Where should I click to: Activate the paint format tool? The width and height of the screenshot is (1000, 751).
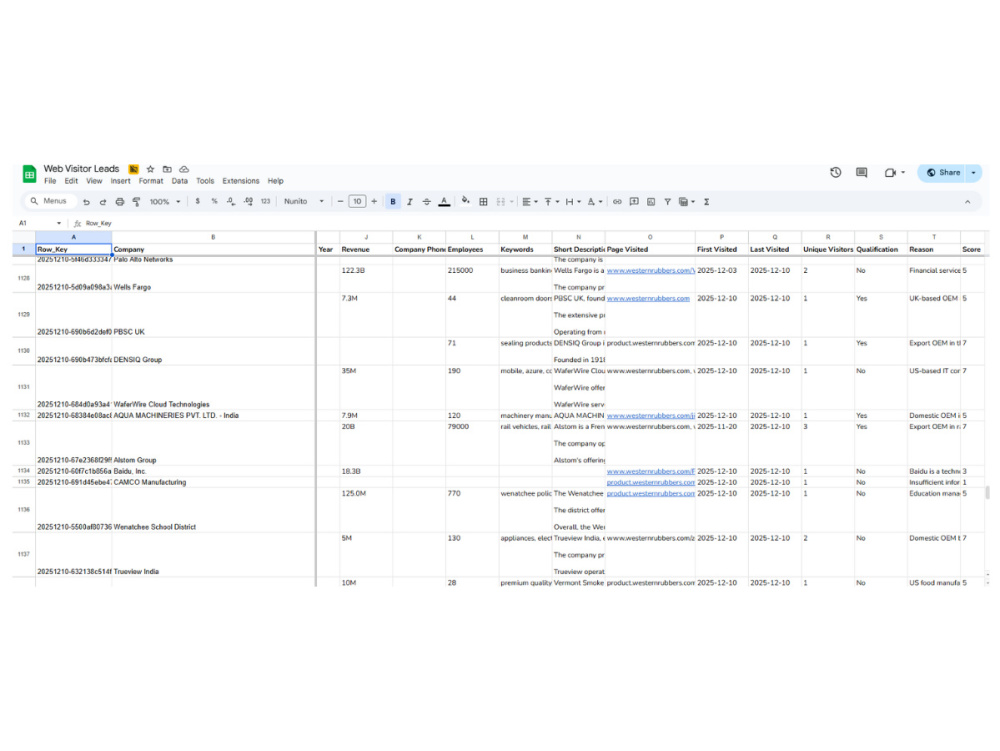click(136, 201)
